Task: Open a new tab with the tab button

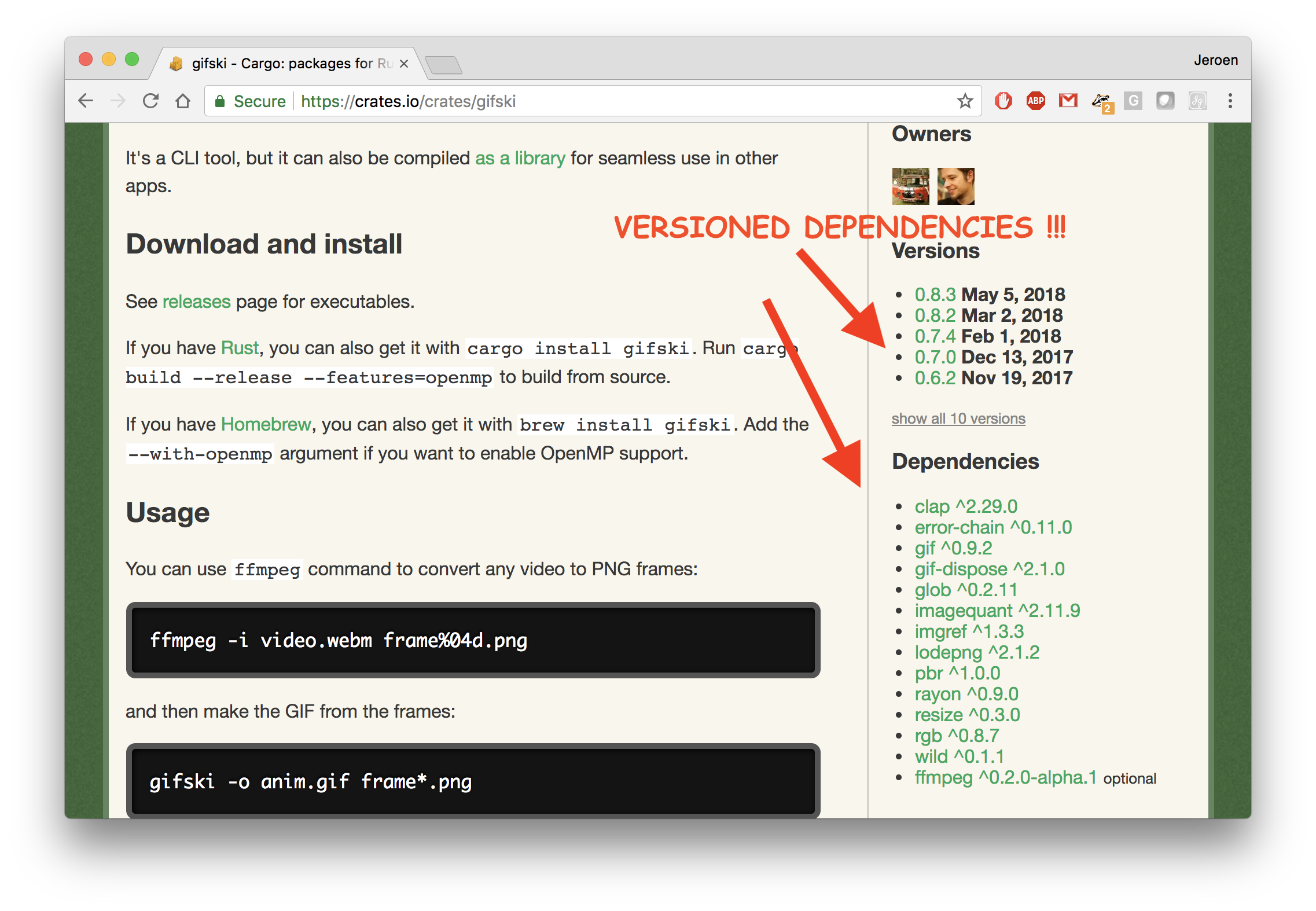Action: pos(443,65)
